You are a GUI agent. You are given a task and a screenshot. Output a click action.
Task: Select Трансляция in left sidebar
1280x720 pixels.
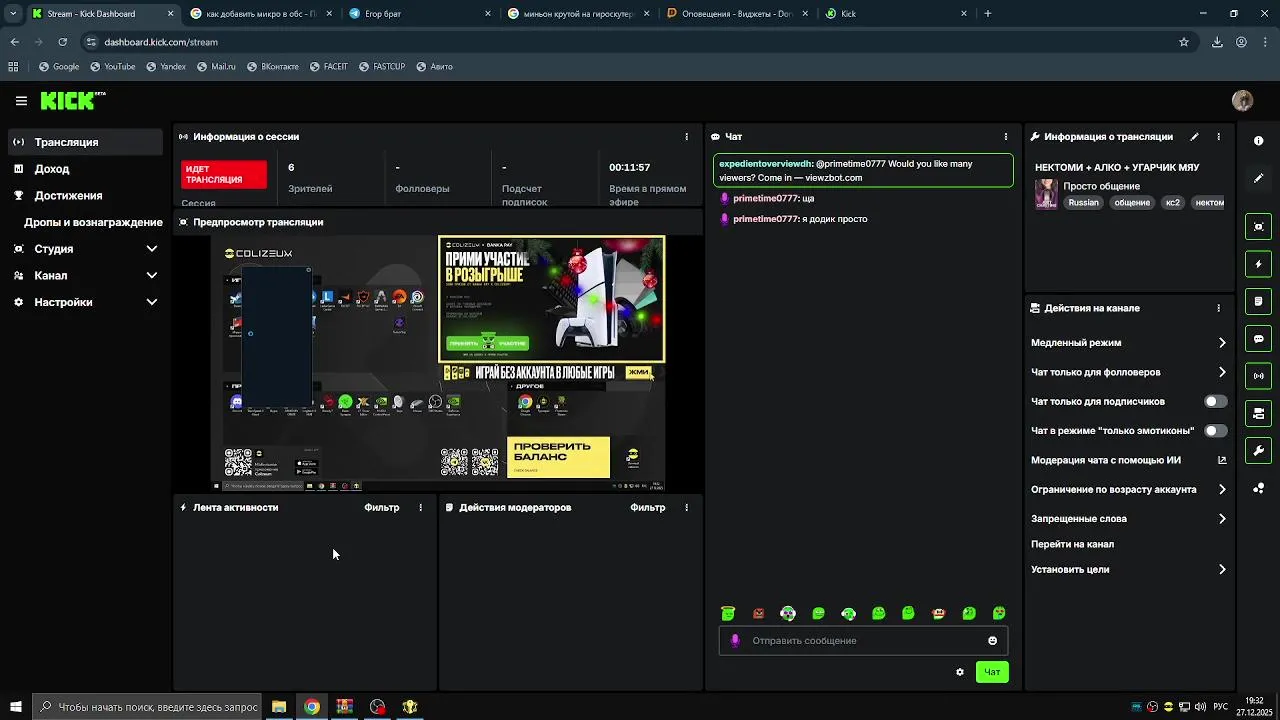tap(85, 142)
